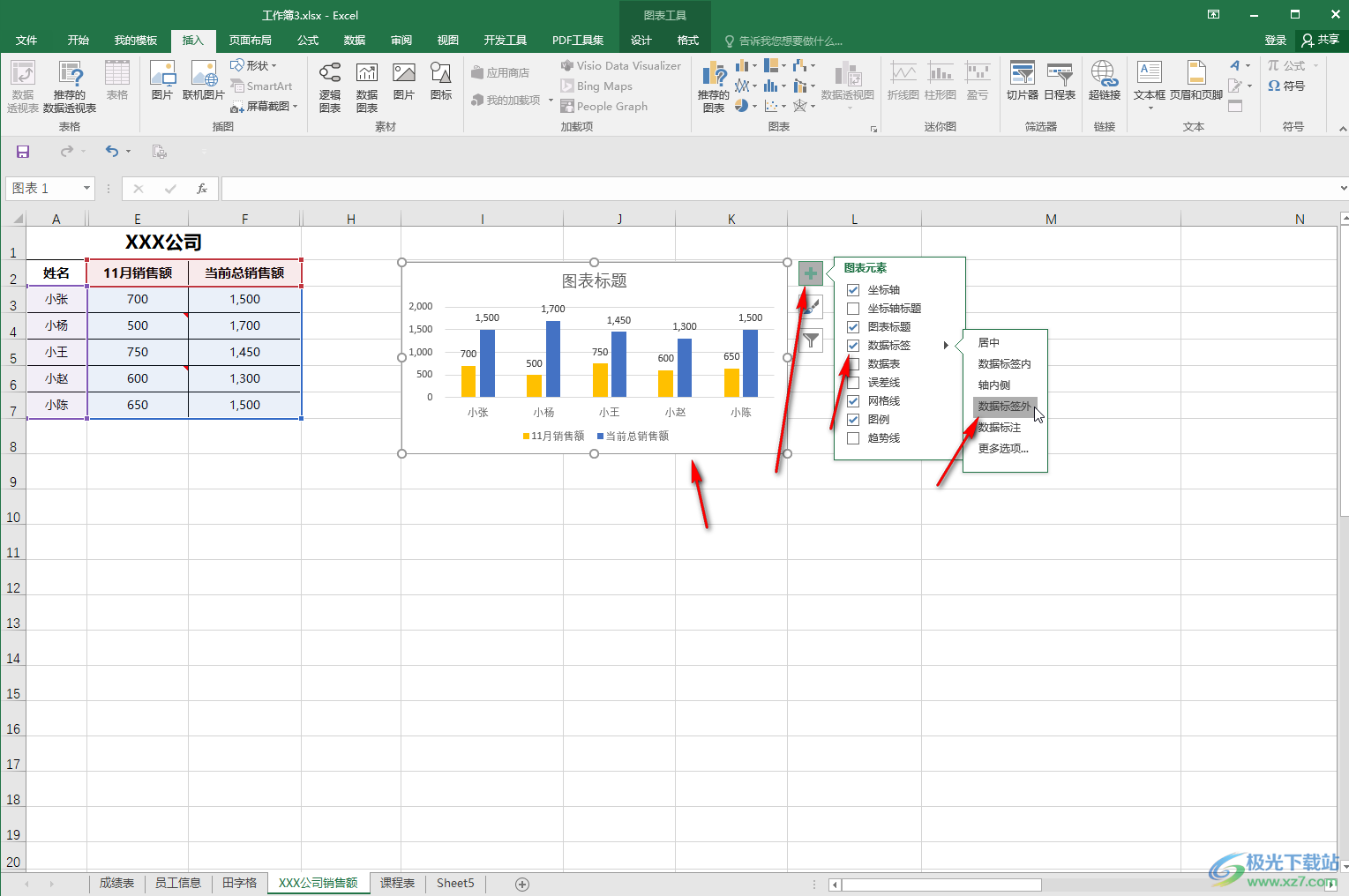Image resolution: width=1349 pixels, height=896 pixels.
Task: Open the 成绩表 sheet tab
Action: (x=116, y=883)
